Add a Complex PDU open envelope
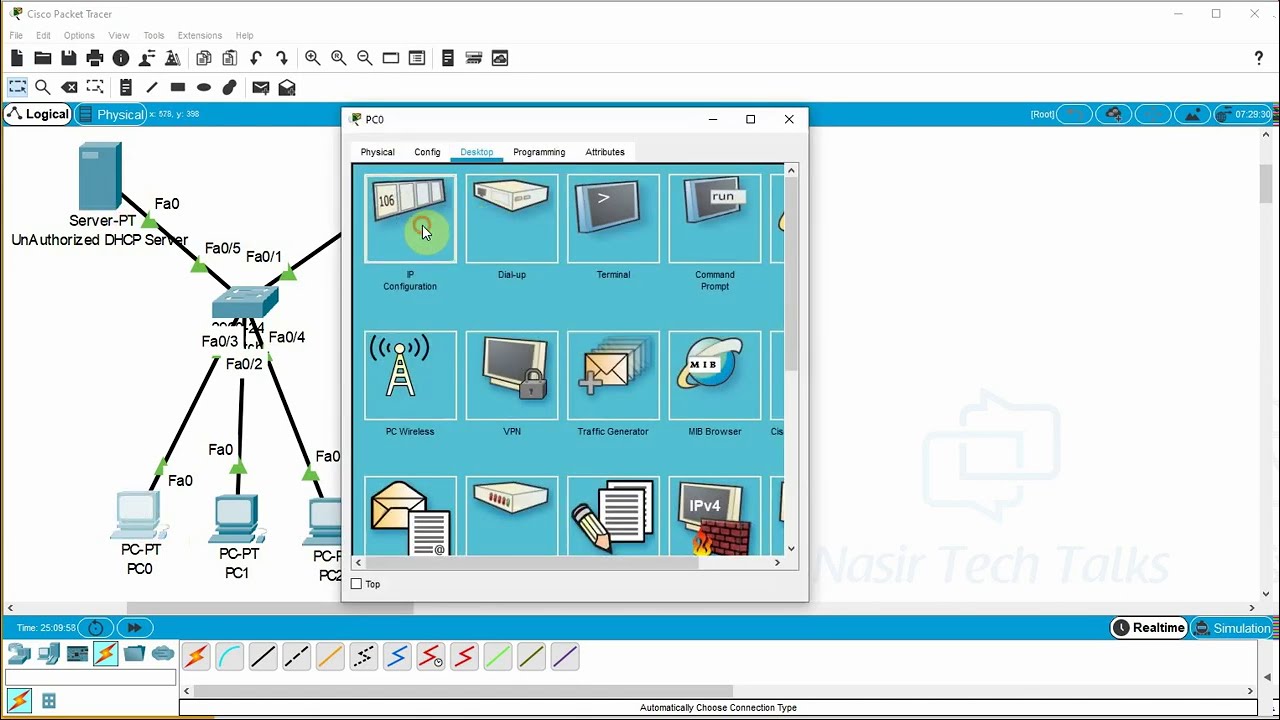The height and width of the screenshot is (720, 1280). pyautogui.click(x=287, y=87)
